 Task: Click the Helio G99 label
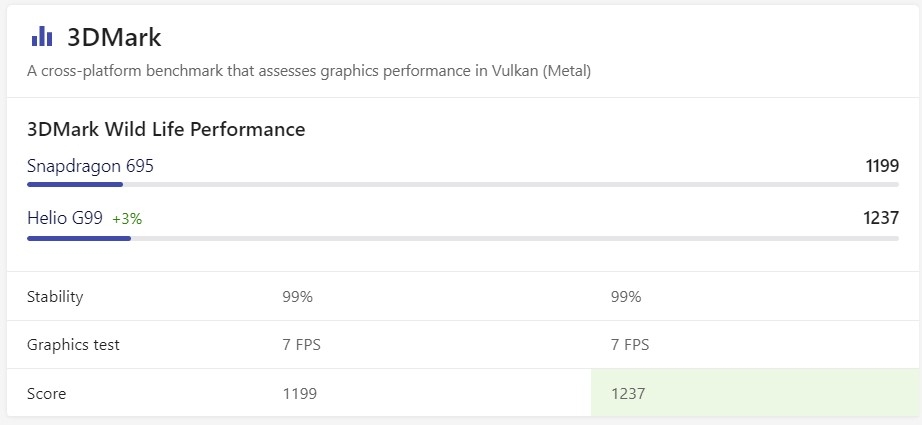click(65, 217)
